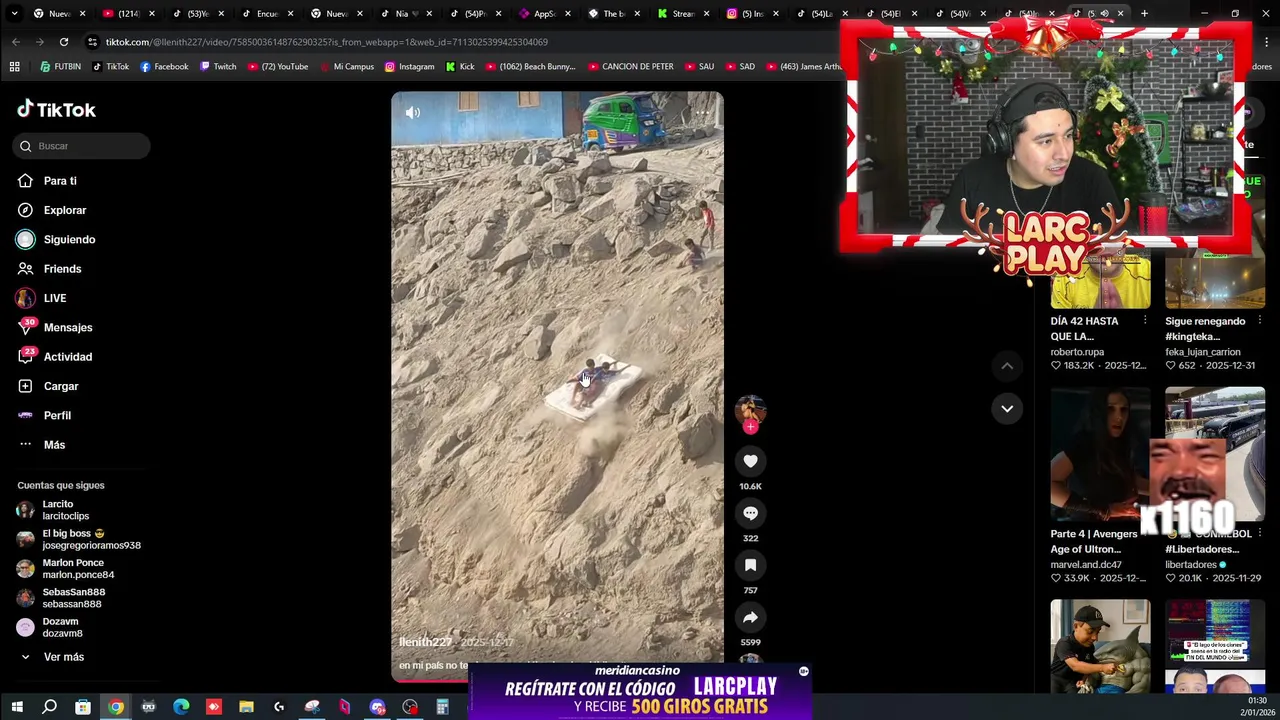
Task: Open tab search dropdown arrow
Action: [13, 13]
